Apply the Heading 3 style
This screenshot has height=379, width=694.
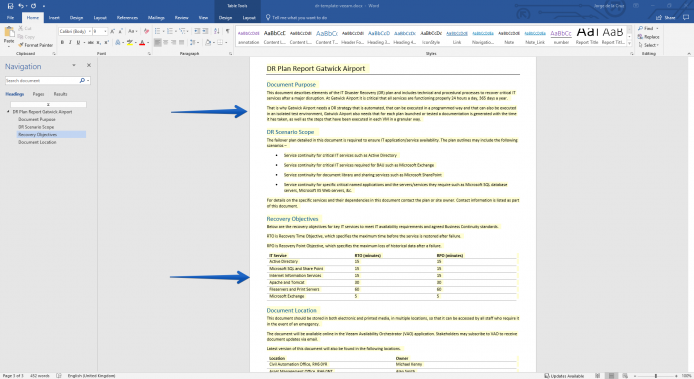pyautogui.click(x=379, y=37)
